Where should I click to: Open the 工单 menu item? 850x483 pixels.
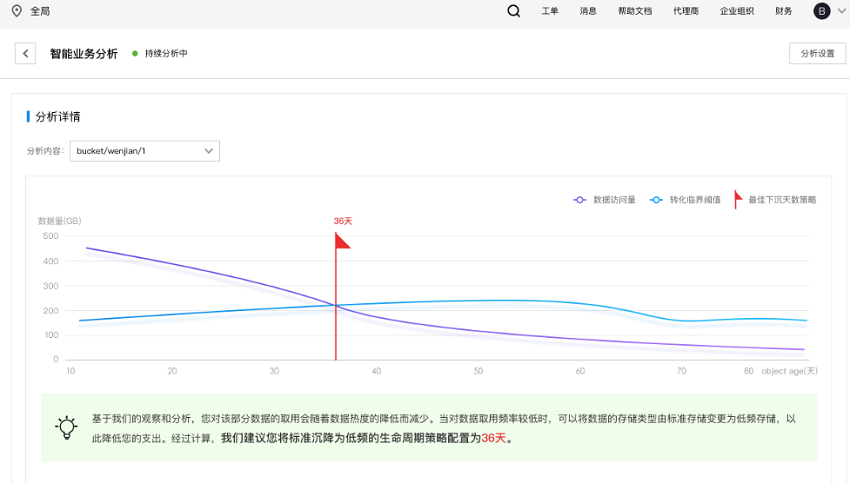(550, 11)
